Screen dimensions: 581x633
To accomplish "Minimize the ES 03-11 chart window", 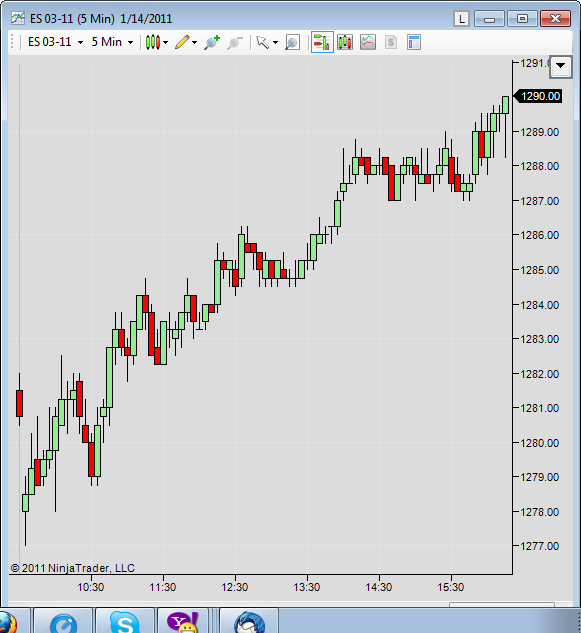I will (489, 19).
